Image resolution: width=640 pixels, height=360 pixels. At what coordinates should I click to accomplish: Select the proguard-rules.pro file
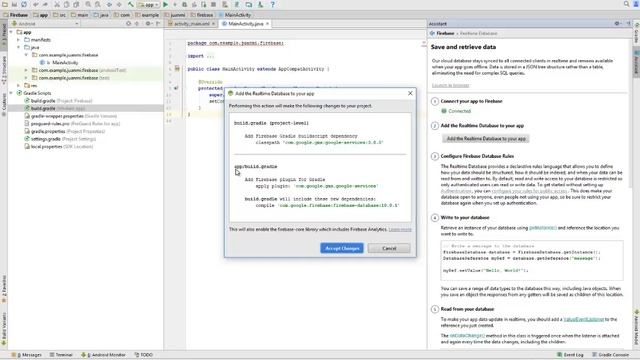click(72, 124)
